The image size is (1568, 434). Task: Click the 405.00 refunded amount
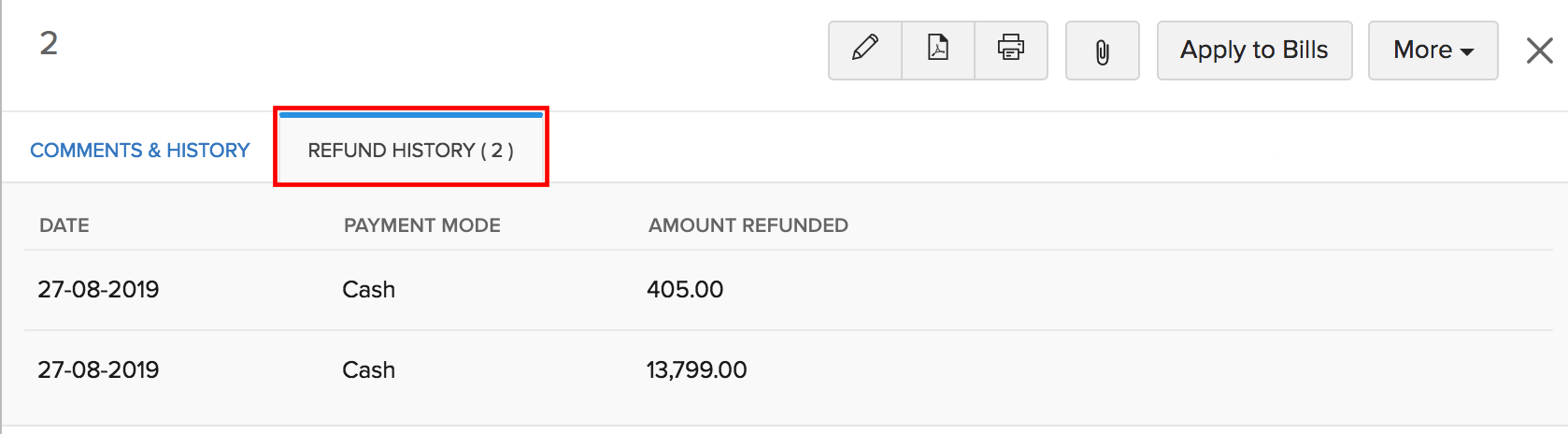click(685, 290)
